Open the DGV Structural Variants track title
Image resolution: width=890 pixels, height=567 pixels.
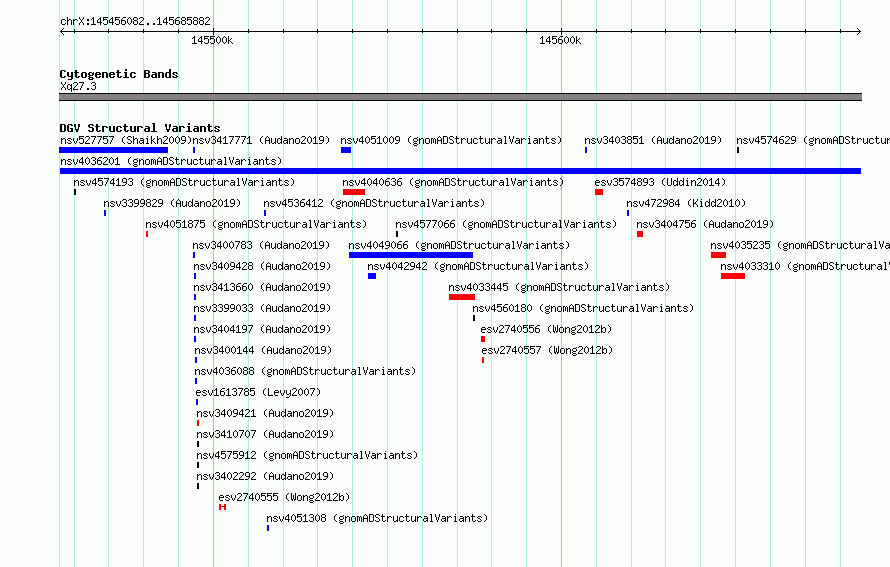[140, 128]
